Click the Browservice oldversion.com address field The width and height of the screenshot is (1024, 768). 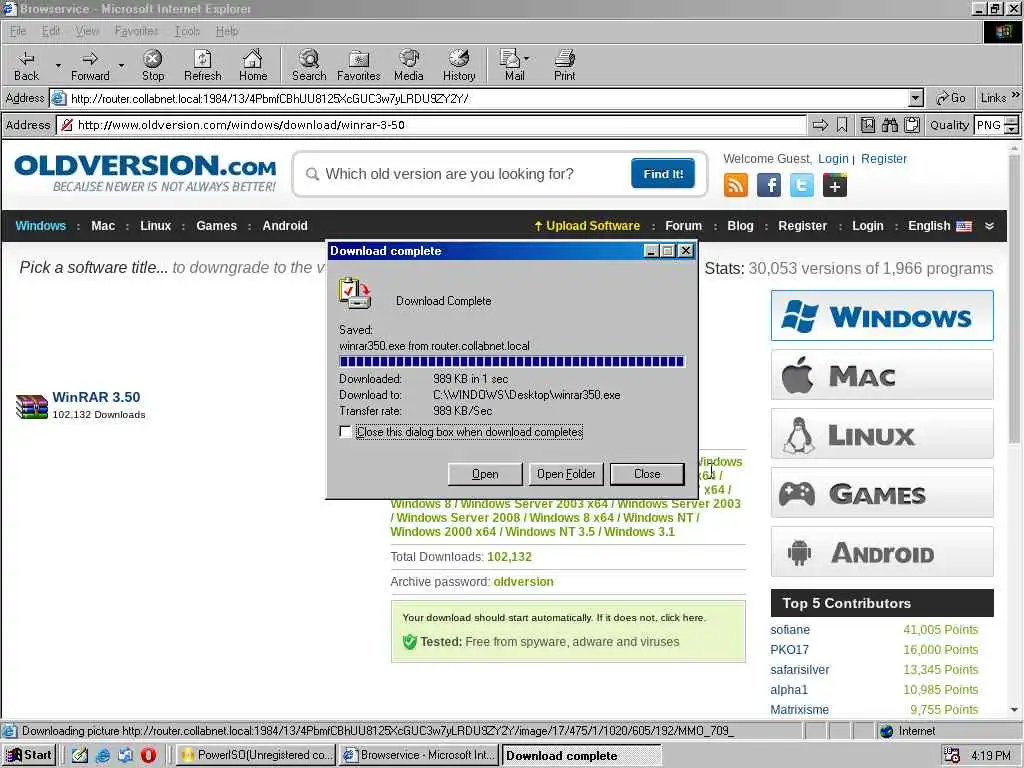(x=431, y=125)
